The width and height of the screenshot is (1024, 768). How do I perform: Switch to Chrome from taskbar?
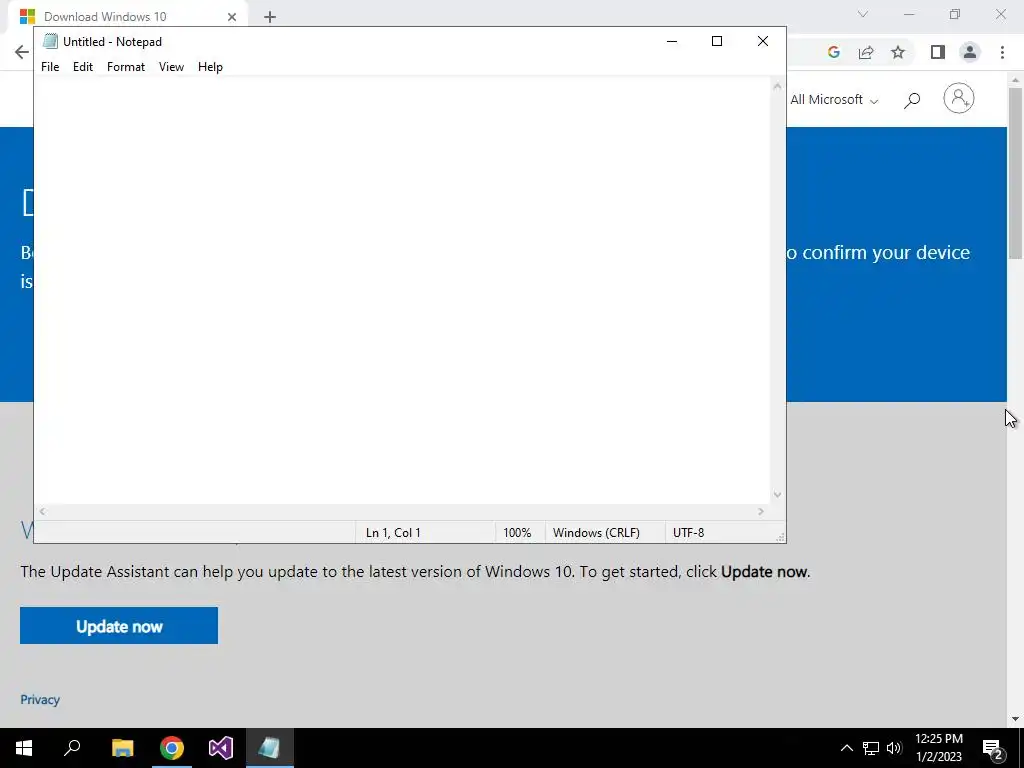[x=172, y=748]
